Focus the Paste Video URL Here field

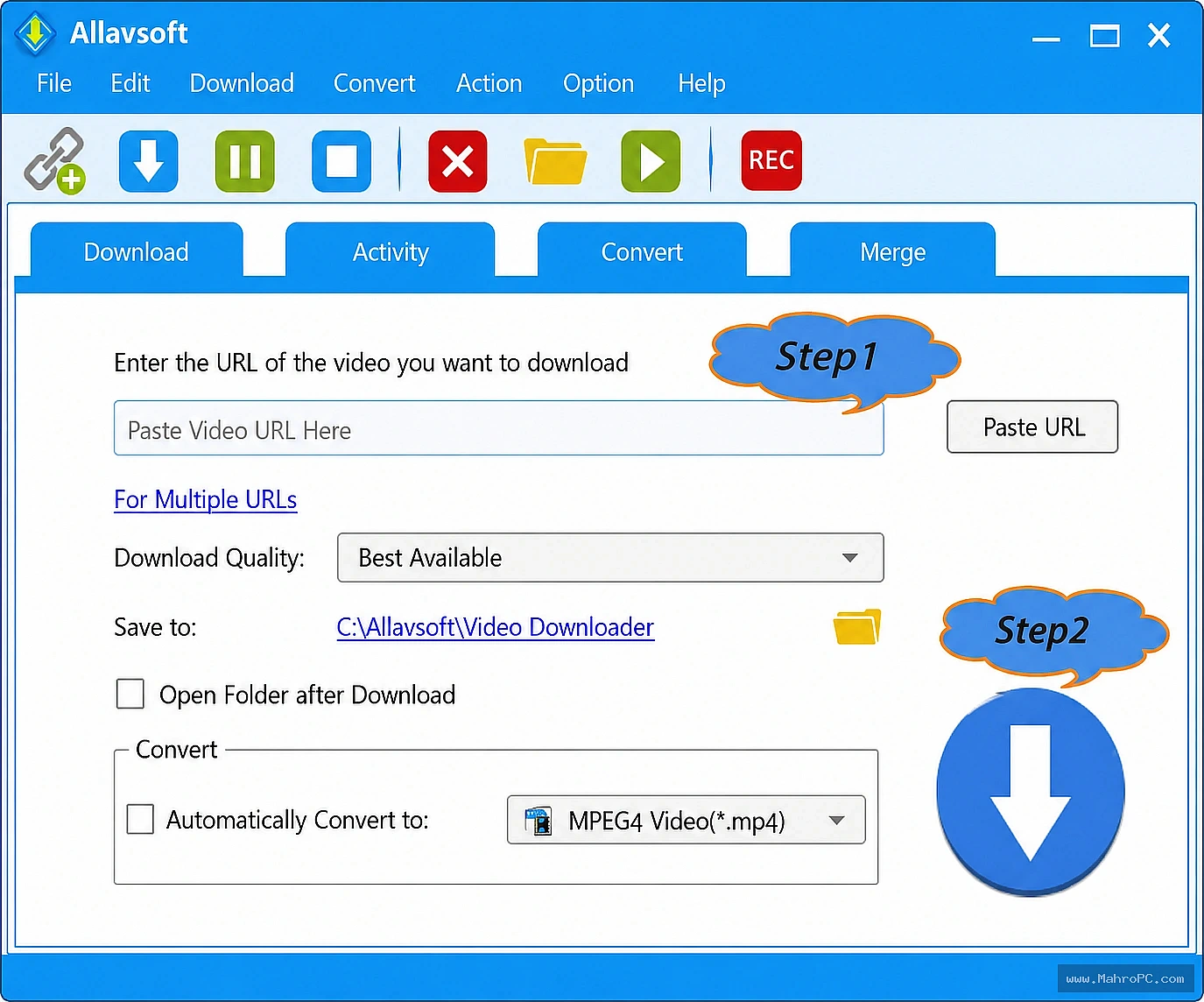[x=499, y=428]
